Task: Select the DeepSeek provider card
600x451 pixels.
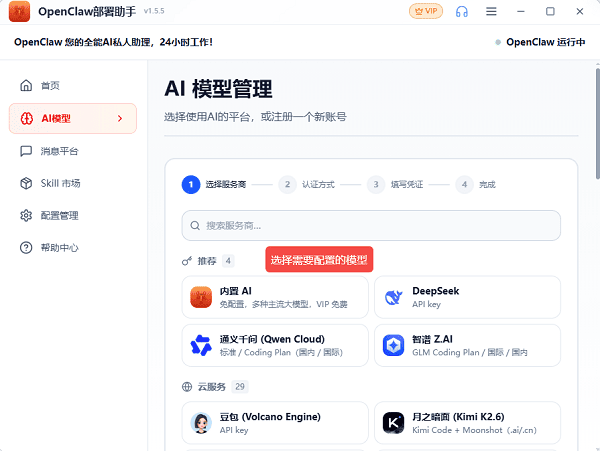Action: (467, 297)
